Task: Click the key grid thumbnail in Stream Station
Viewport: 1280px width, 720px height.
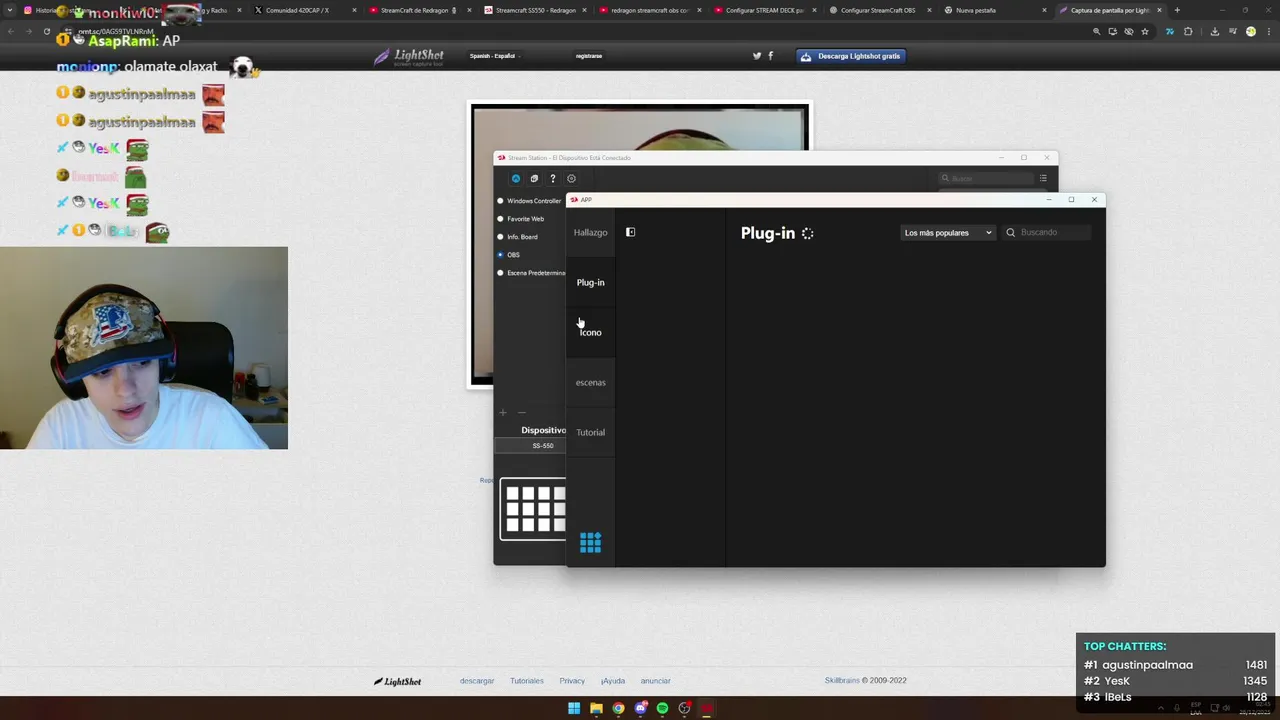Action: click(x=533, y=510)
